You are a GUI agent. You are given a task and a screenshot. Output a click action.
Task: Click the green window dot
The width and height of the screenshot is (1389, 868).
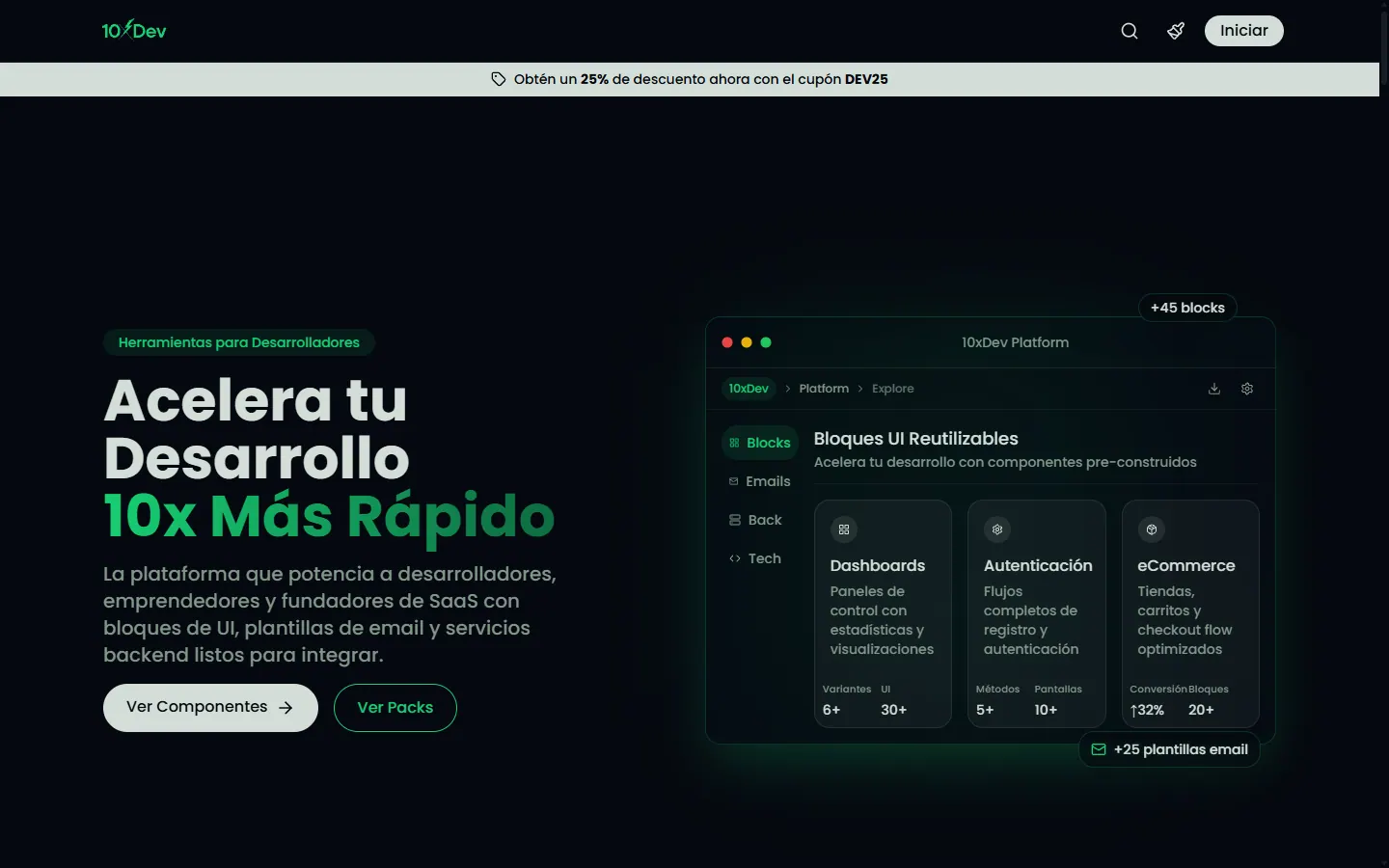[x=766, y=342]
